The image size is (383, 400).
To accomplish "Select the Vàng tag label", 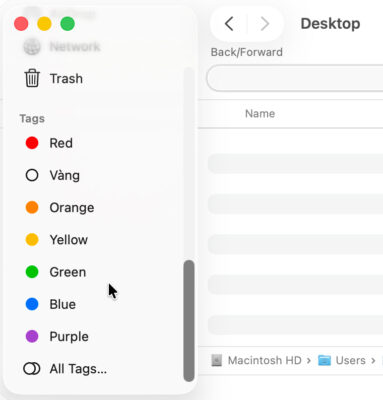I will [x=64, y=175].
